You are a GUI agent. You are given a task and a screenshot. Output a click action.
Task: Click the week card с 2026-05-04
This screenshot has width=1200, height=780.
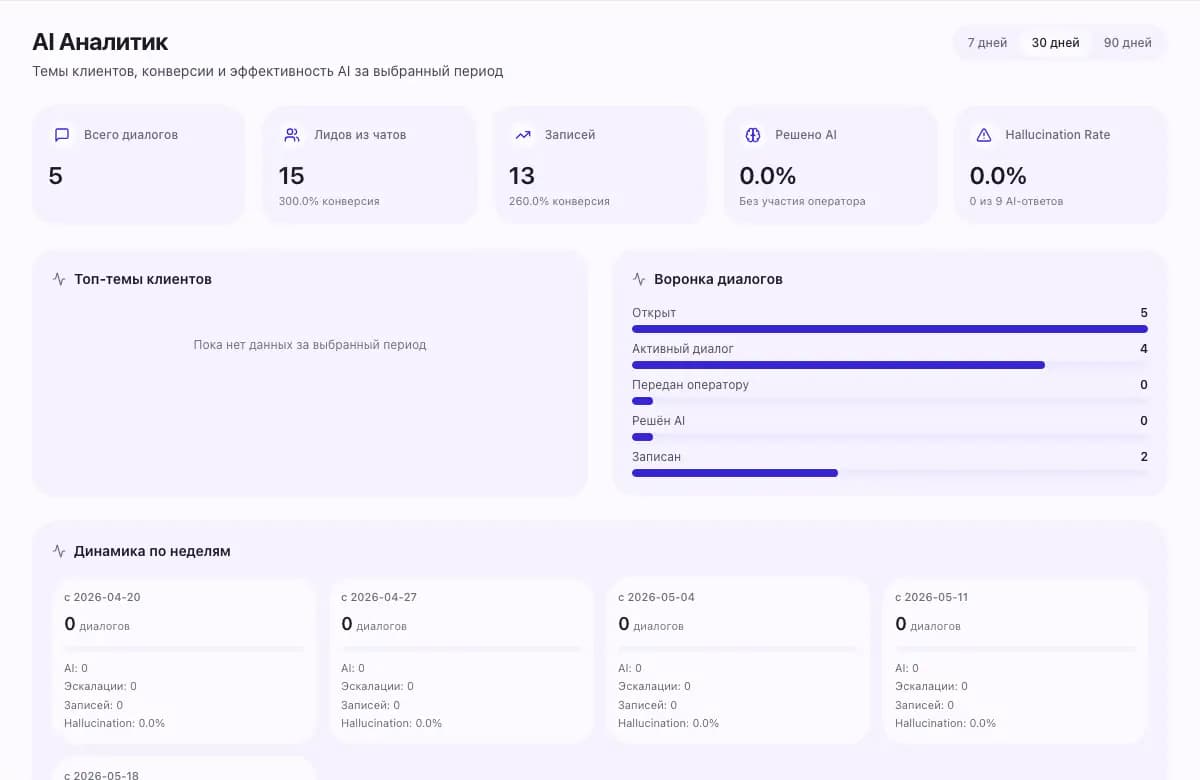[x=738, y=661]
